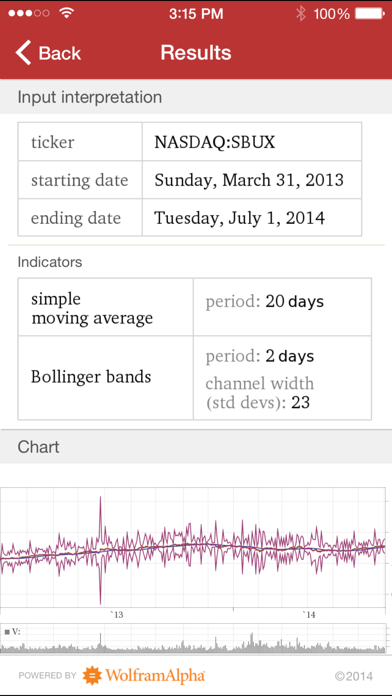
Task: Tap the Wi-Fi status icon
Action: [x=67, y=13]
